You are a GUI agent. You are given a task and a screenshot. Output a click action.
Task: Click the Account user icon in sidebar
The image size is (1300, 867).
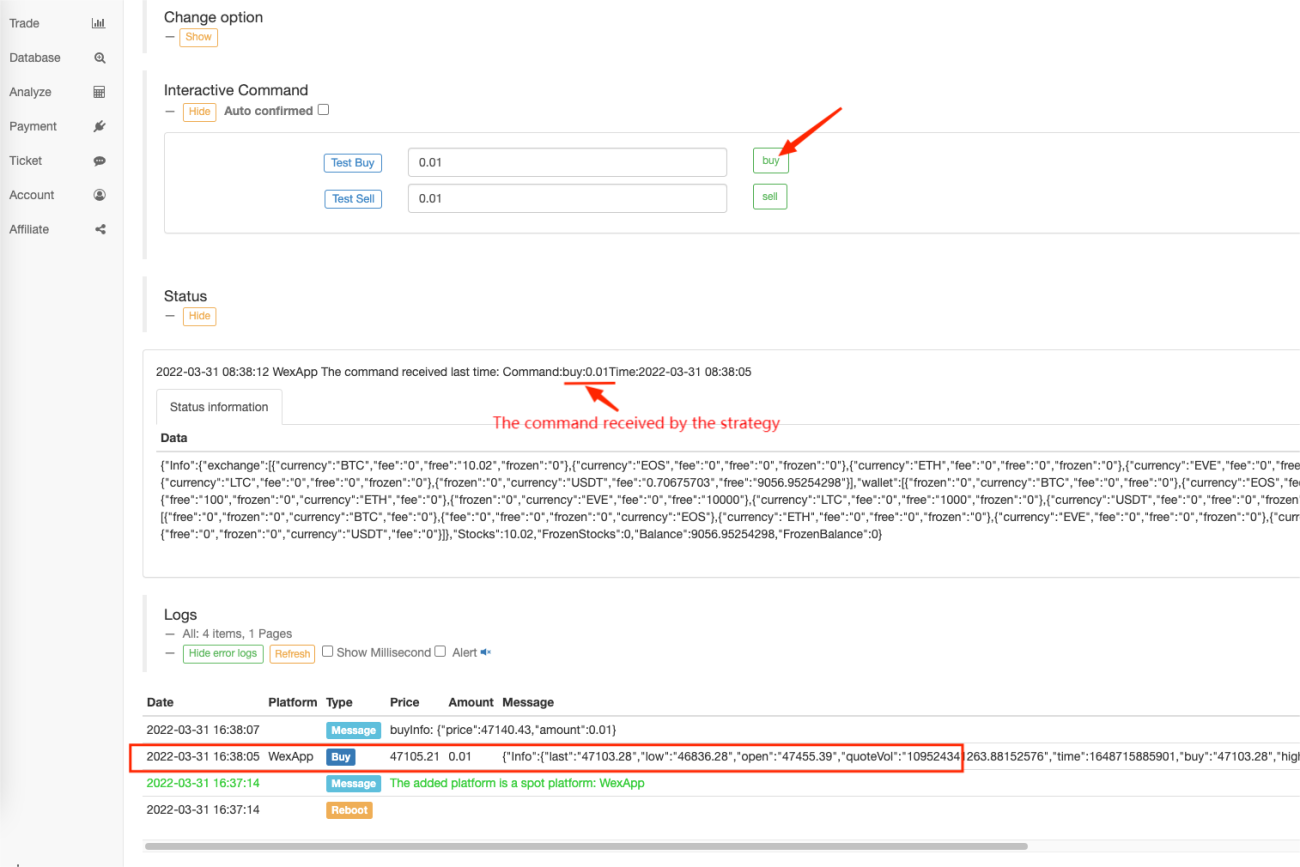click(x=99, y=195)
